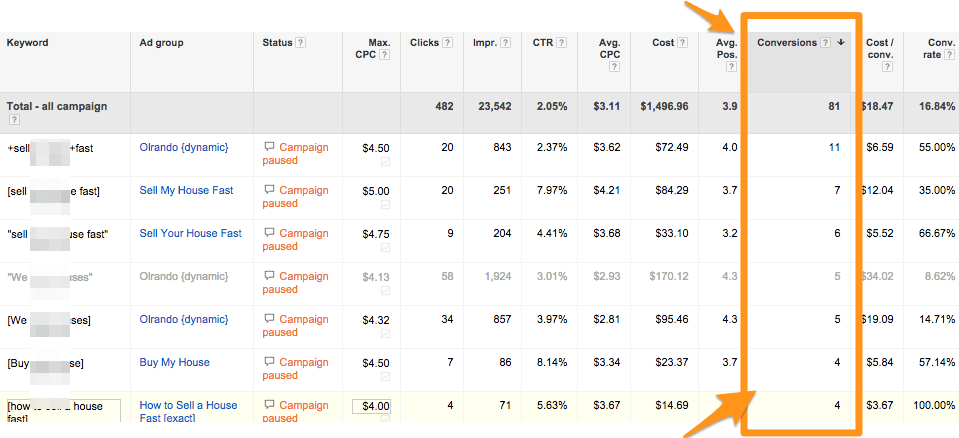Toggle the Conversions sort arrow
The height and width of the screenshot is (438, 959).
841,43
